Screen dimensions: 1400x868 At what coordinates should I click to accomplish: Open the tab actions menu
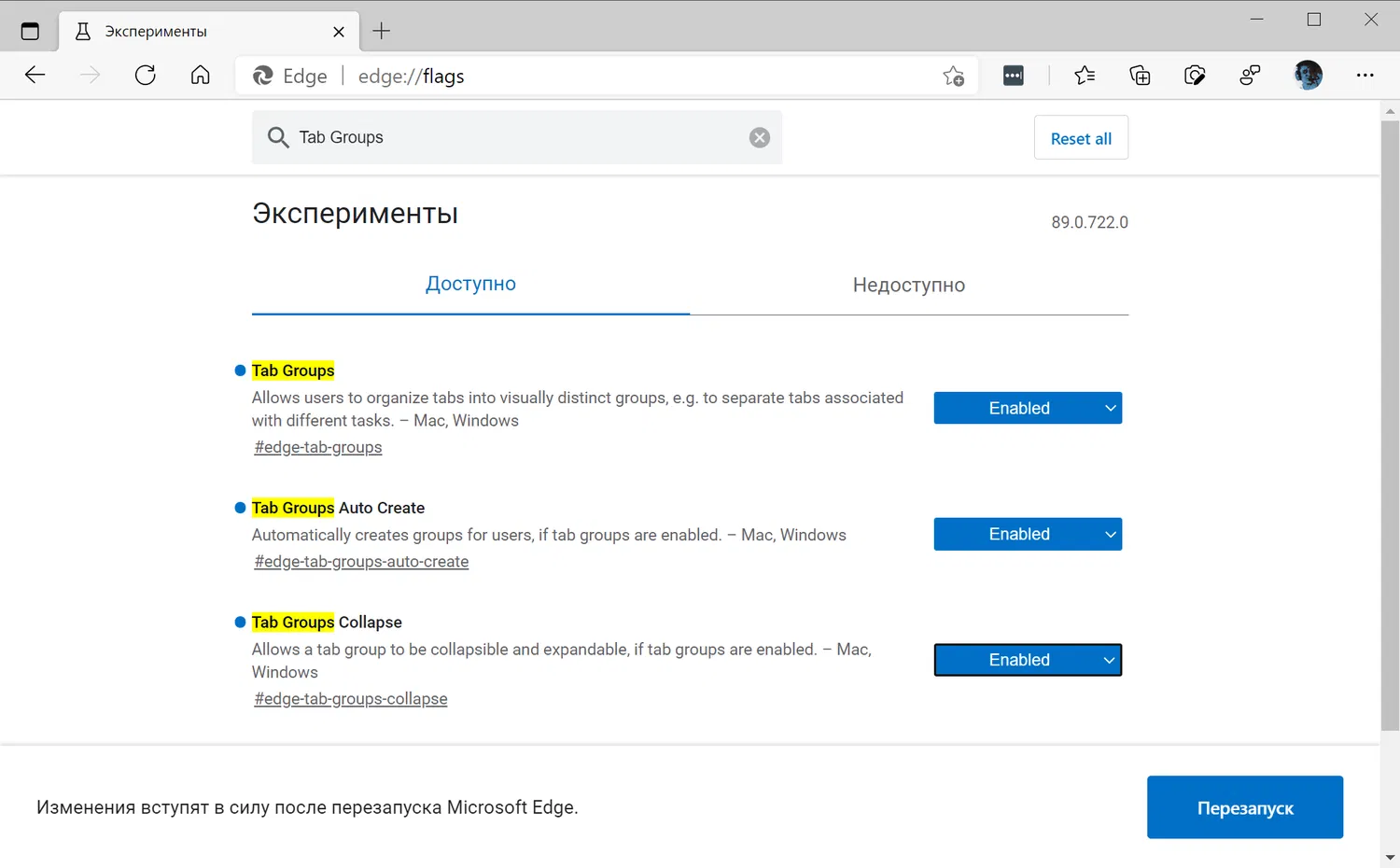[x=30, y=29]
